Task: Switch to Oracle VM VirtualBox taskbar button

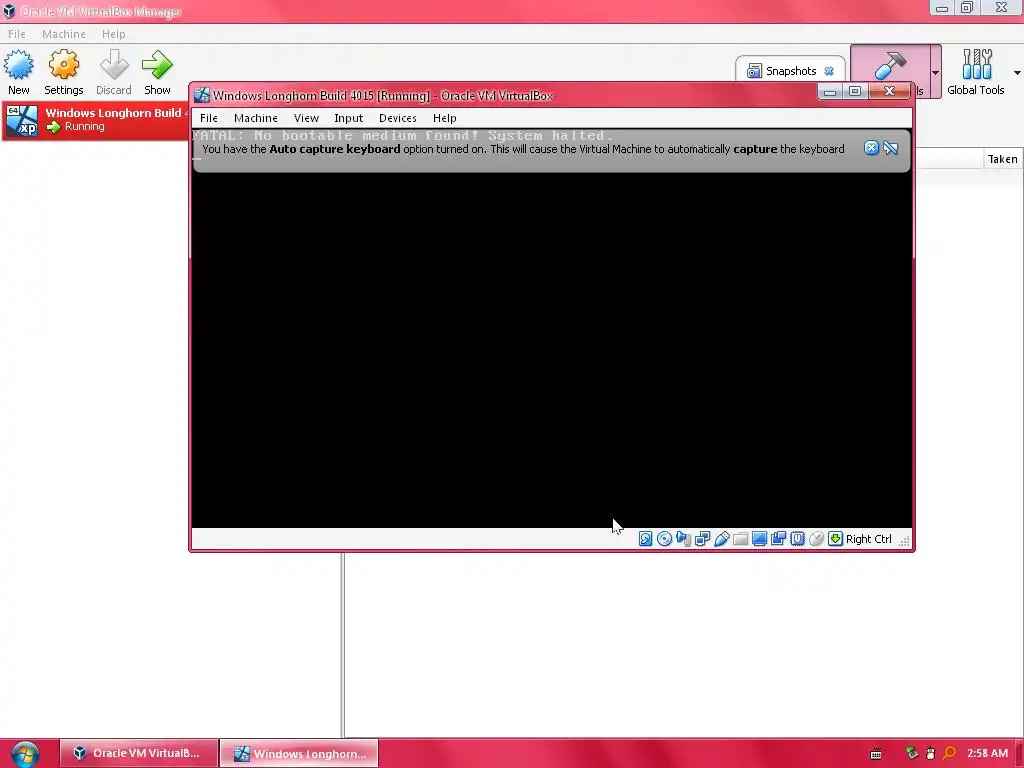Action: pyautogui.click(x=138, y=753)
